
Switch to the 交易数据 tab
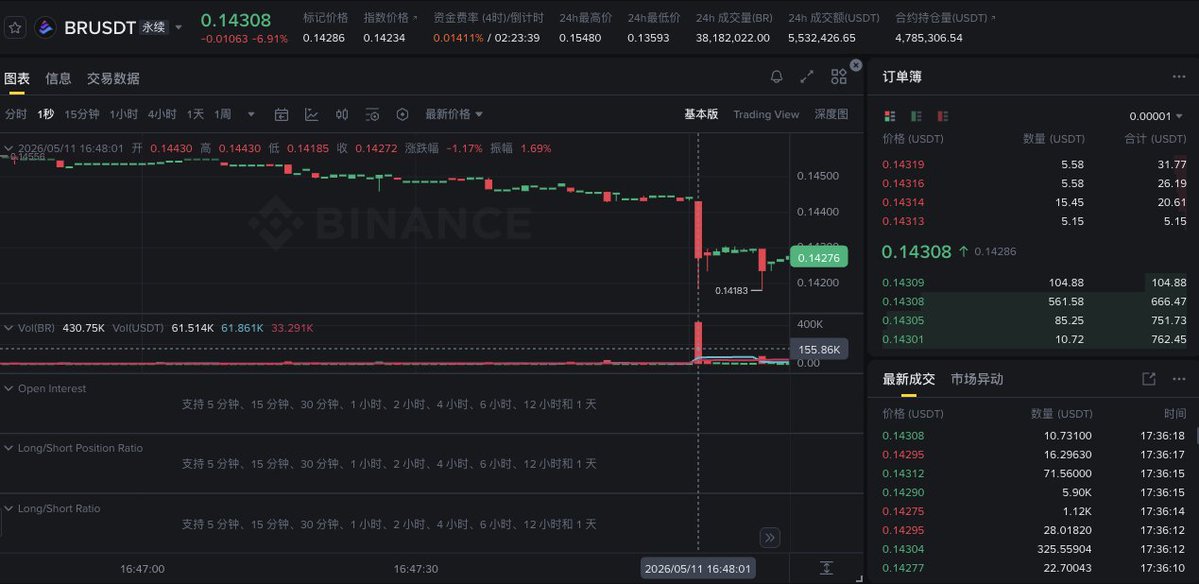(113, 78)
